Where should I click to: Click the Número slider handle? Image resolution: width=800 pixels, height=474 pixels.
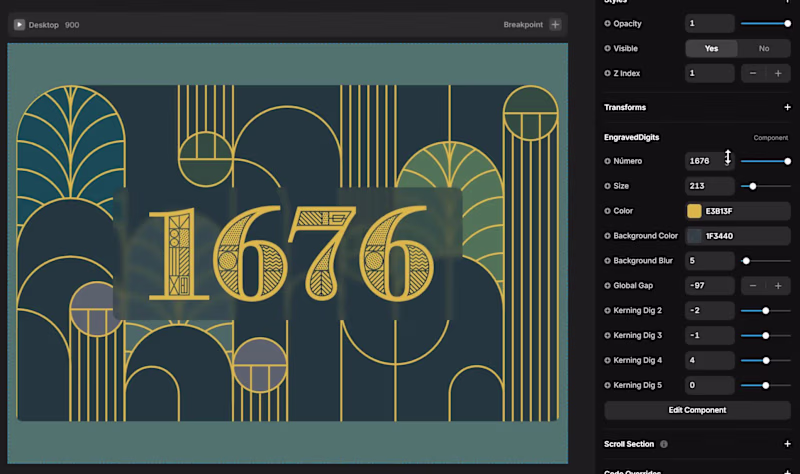(787, 161)
